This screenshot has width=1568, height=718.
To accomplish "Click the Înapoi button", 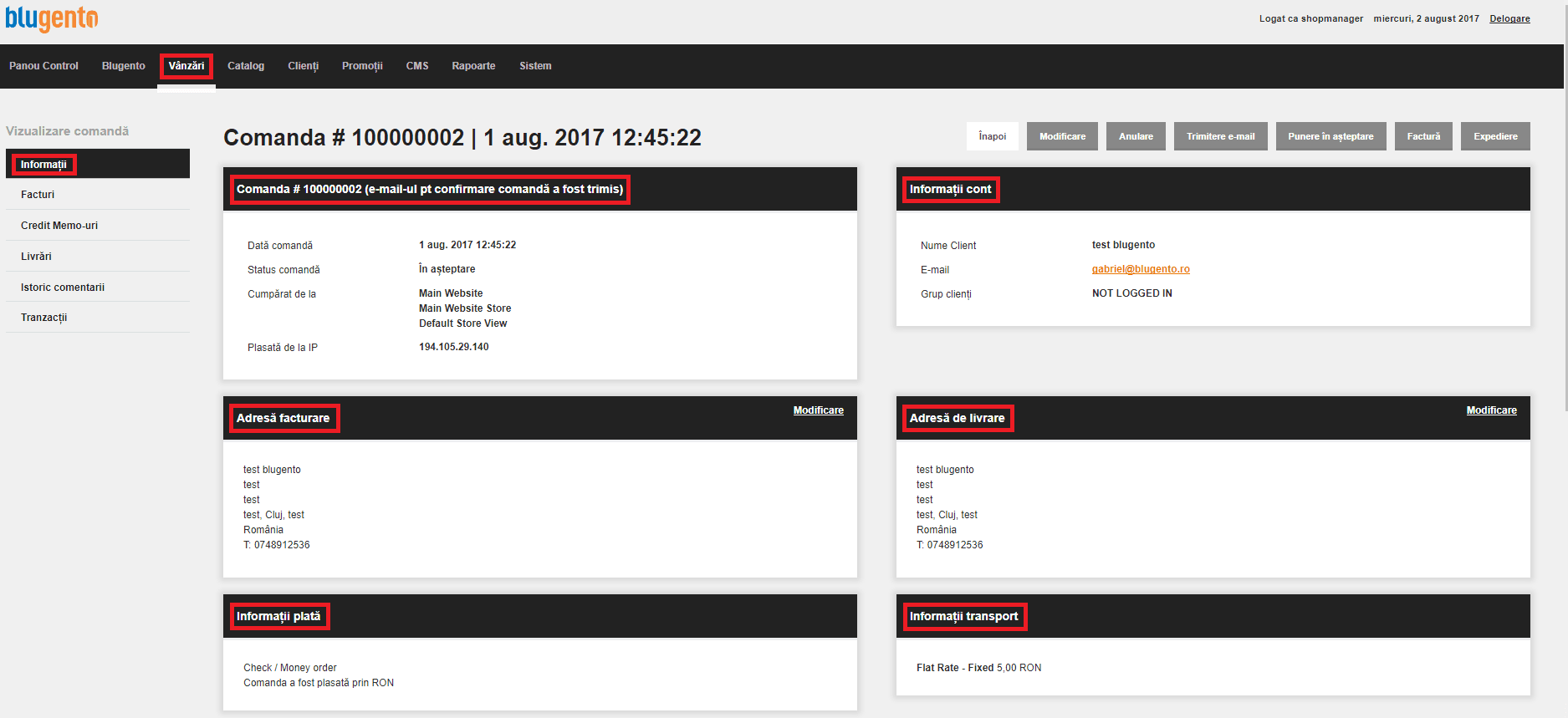I will 993,136.
